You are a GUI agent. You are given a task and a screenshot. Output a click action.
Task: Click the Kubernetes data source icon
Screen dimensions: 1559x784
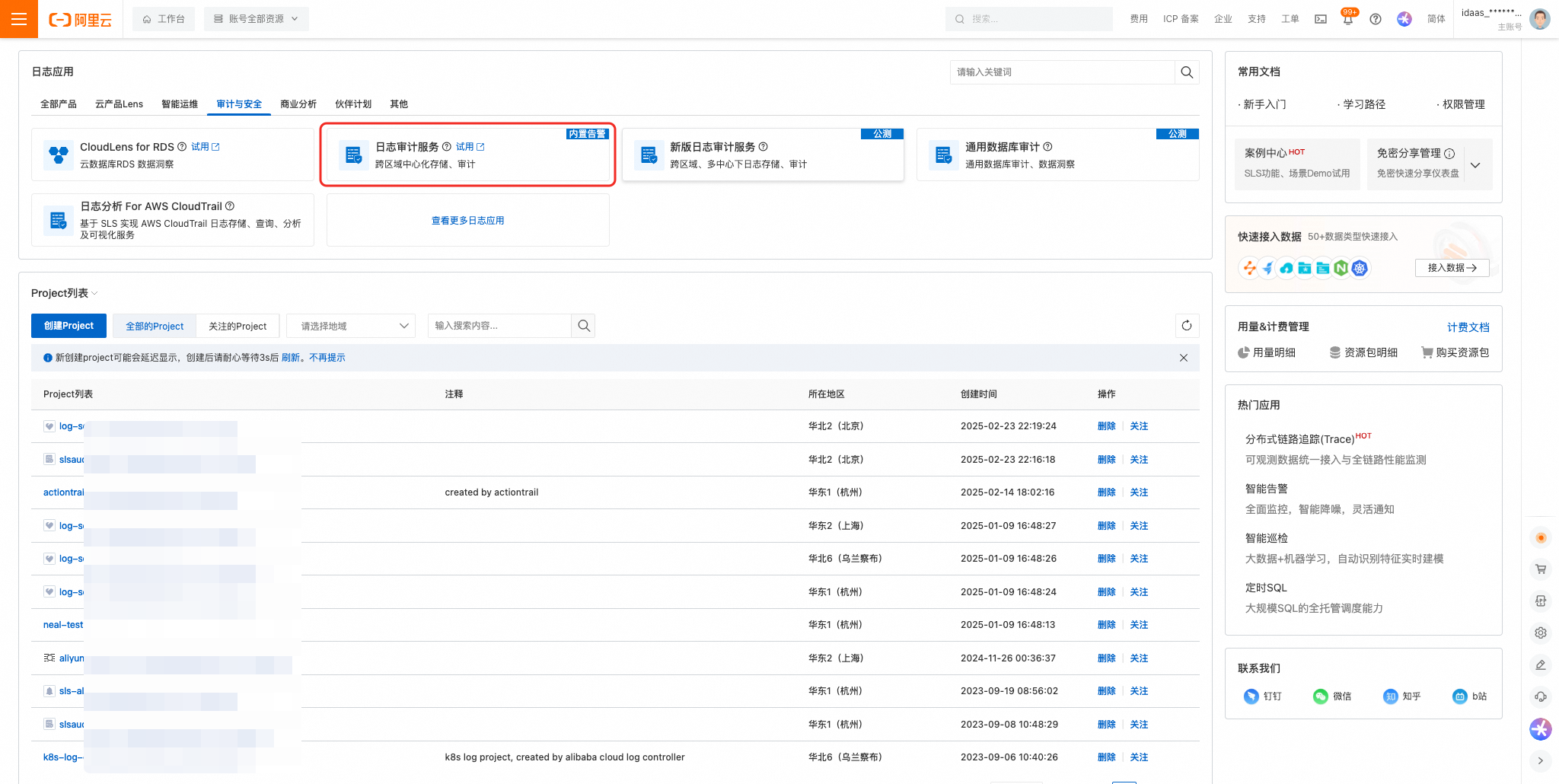pyautogui.click(x=1360, y=268)
